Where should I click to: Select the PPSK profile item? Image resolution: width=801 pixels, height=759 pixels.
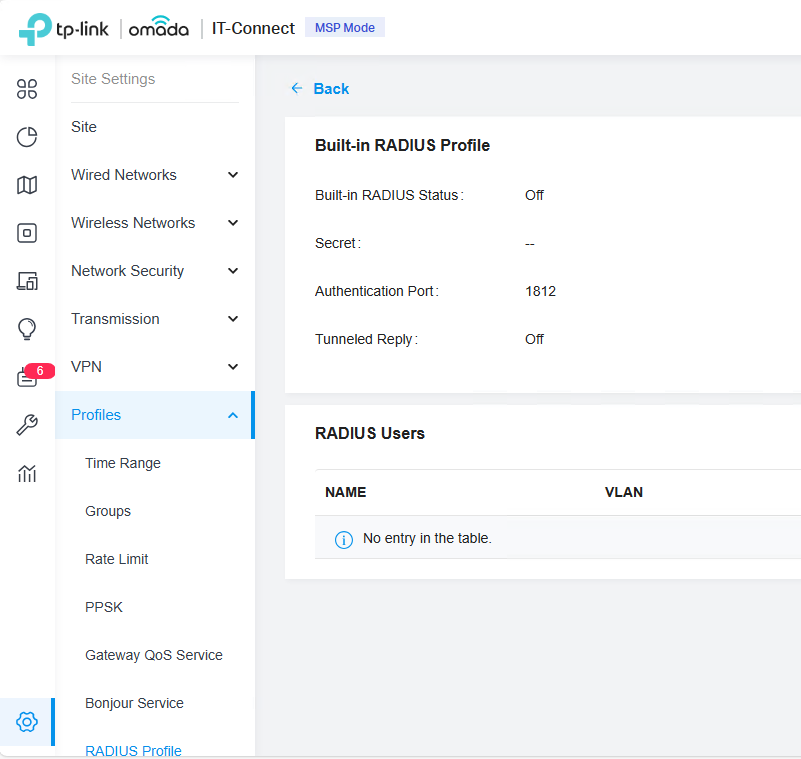[x=104, y=607]
